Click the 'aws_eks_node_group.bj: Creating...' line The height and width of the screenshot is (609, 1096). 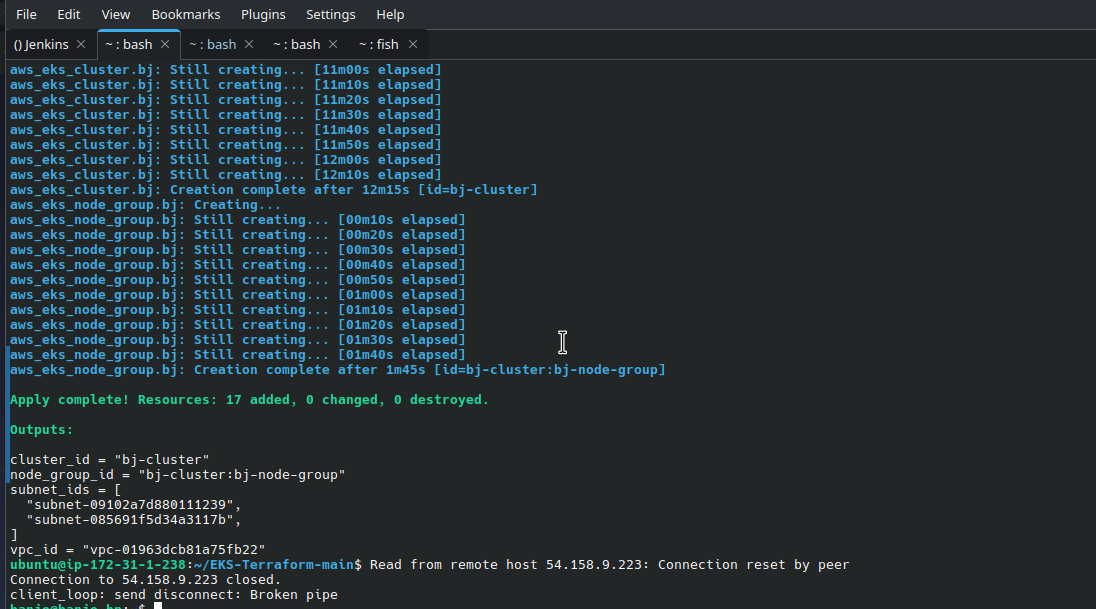pos(145,205)
